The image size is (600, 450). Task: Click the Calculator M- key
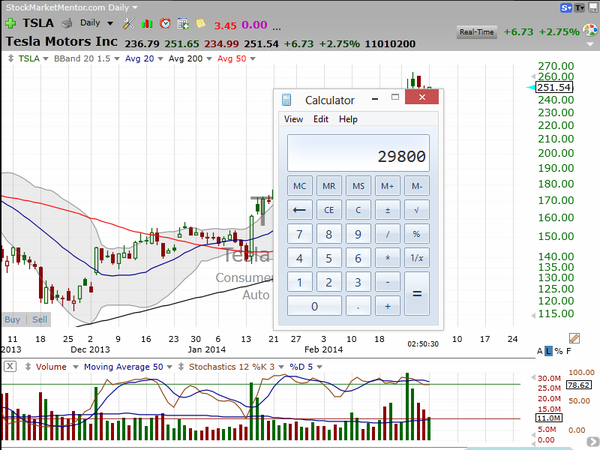[x=417, y=186]
